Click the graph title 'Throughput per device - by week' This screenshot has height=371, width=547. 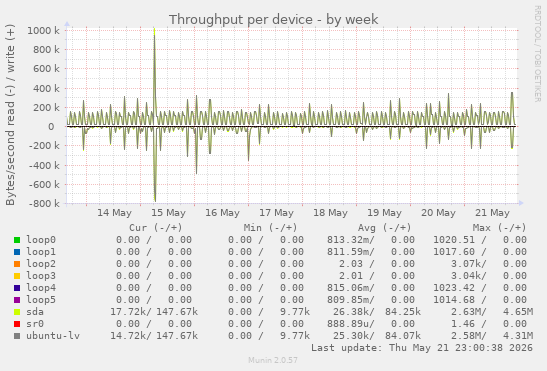click(x=274, y=20)
